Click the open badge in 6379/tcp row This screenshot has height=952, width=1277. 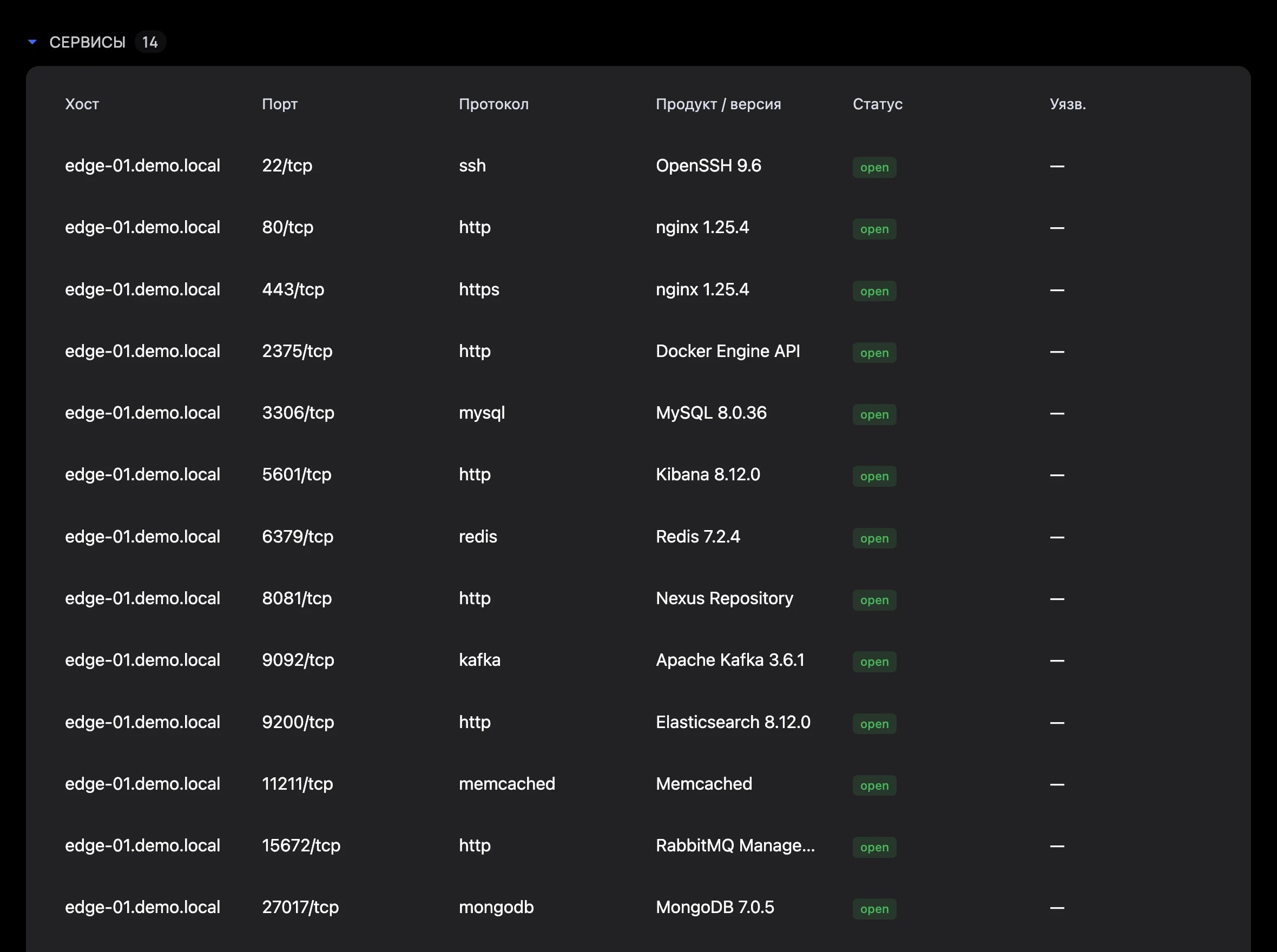[x=874, y=538]
